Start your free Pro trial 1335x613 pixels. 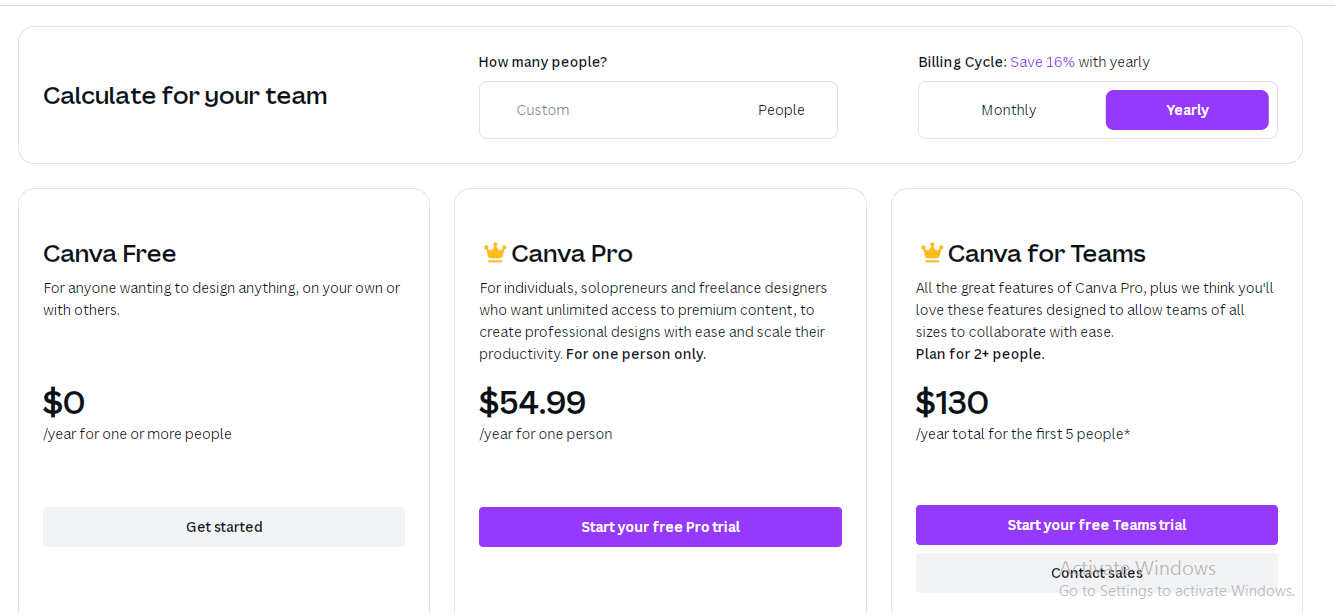tap(660, 527)
